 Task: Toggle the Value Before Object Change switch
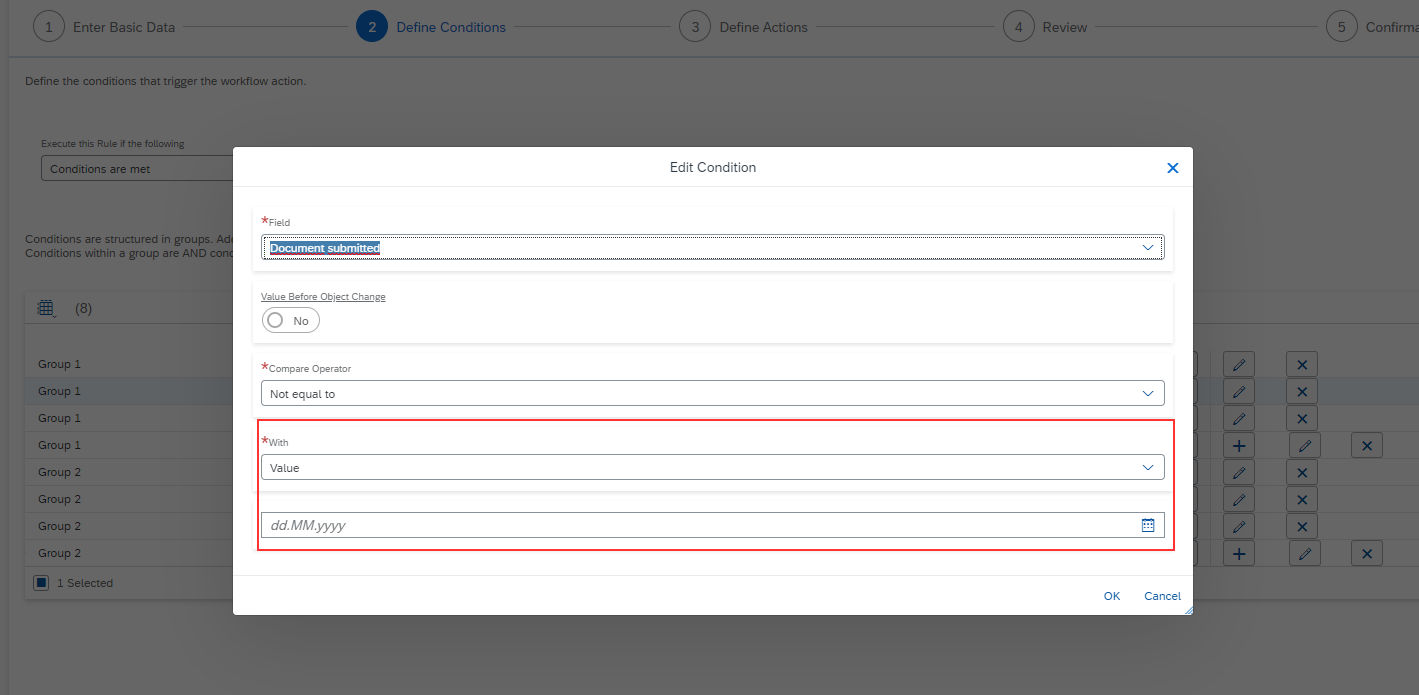click(x=290, y=320)
